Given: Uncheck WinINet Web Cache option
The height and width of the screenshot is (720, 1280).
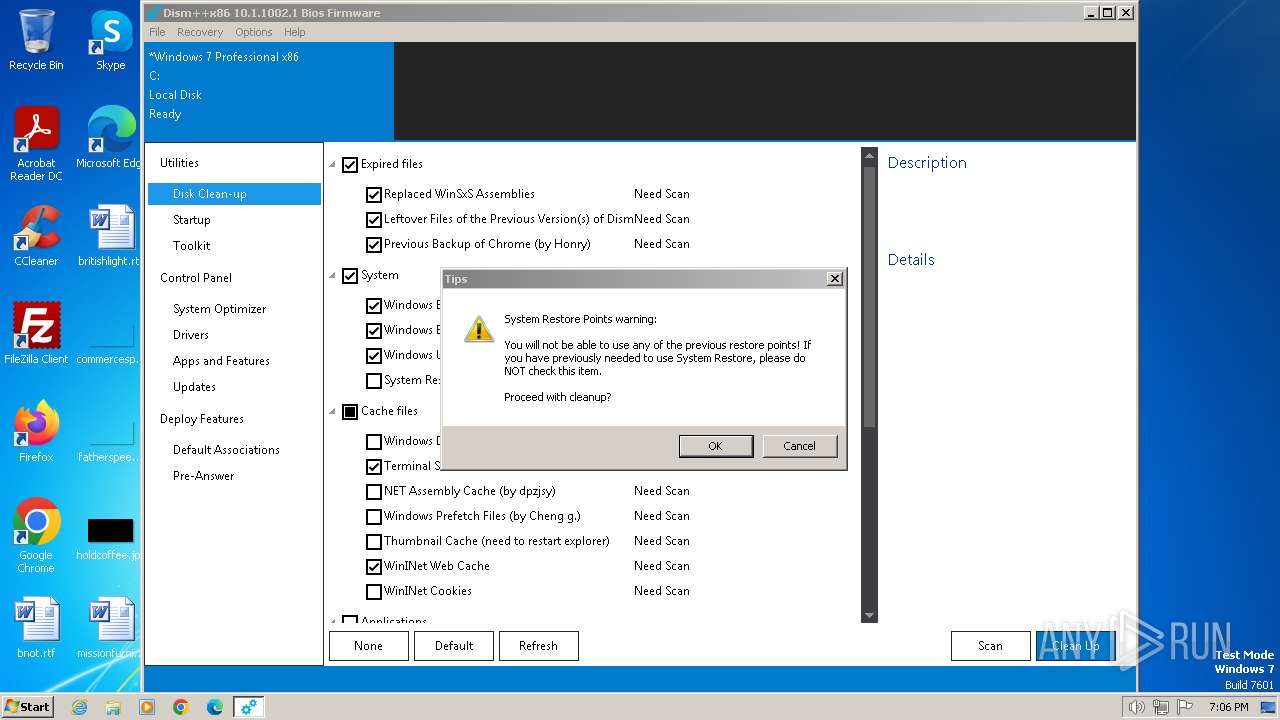Looking at the screenshot, I should tap(374, 566).
